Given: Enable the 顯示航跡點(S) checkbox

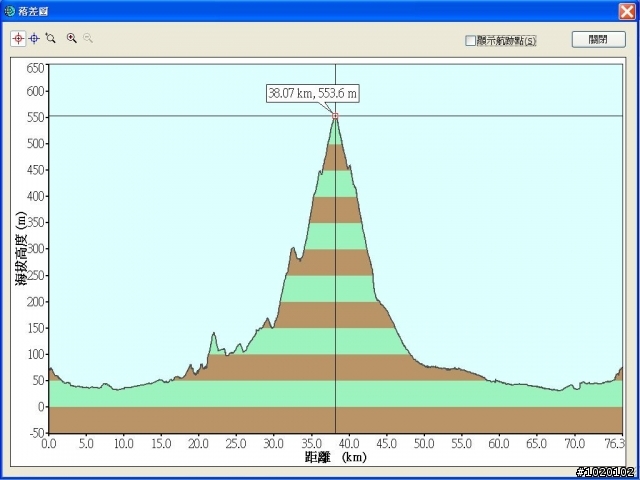Looking at the screenshot, I should [x=470, y=41].
